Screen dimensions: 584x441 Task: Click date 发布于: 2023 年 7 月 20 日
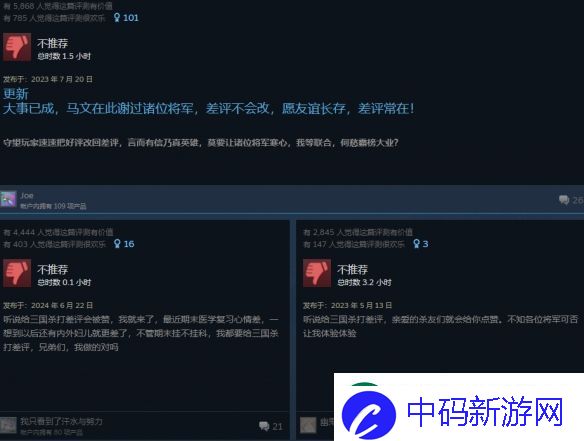(x=48, y=79)
